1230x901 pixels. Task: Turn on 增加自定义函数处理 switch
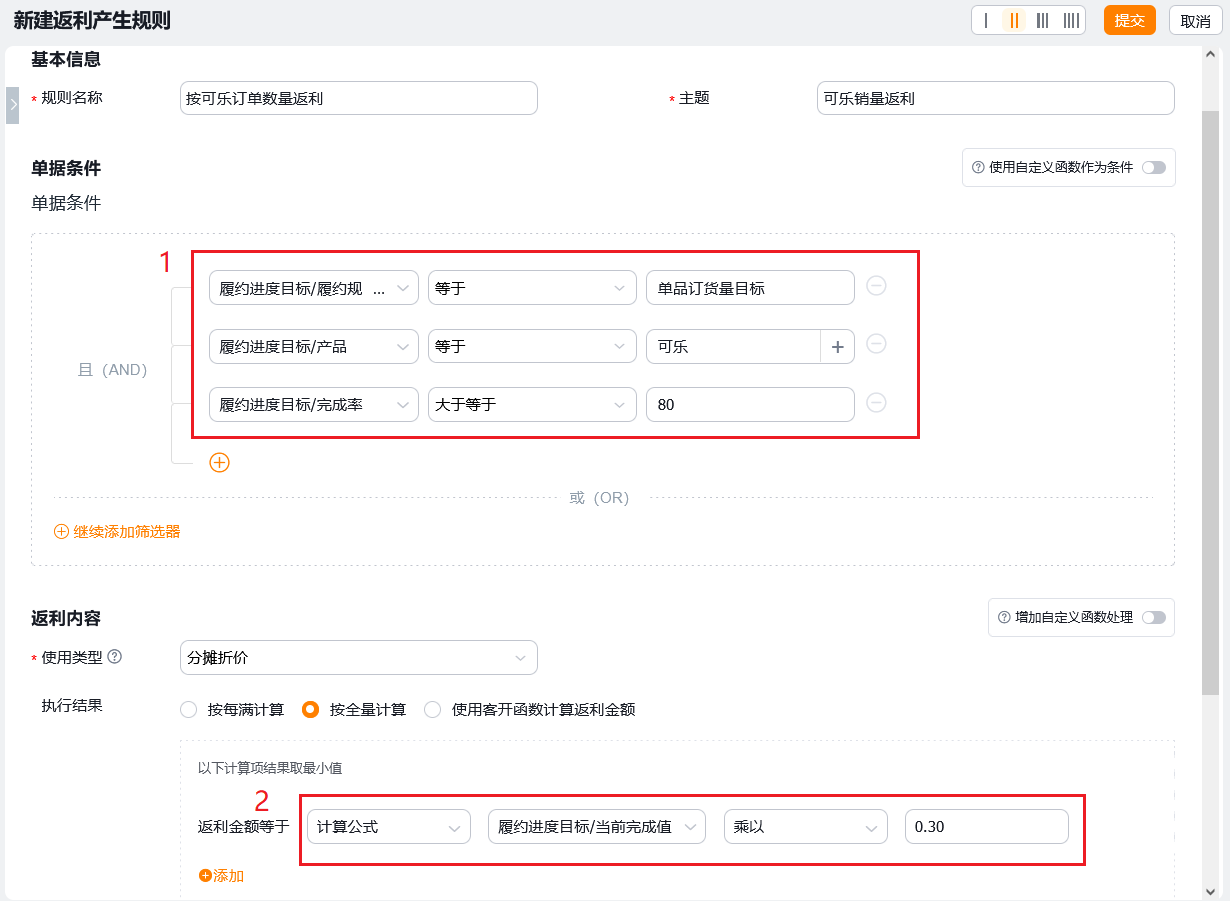(x=1154, y=618)
